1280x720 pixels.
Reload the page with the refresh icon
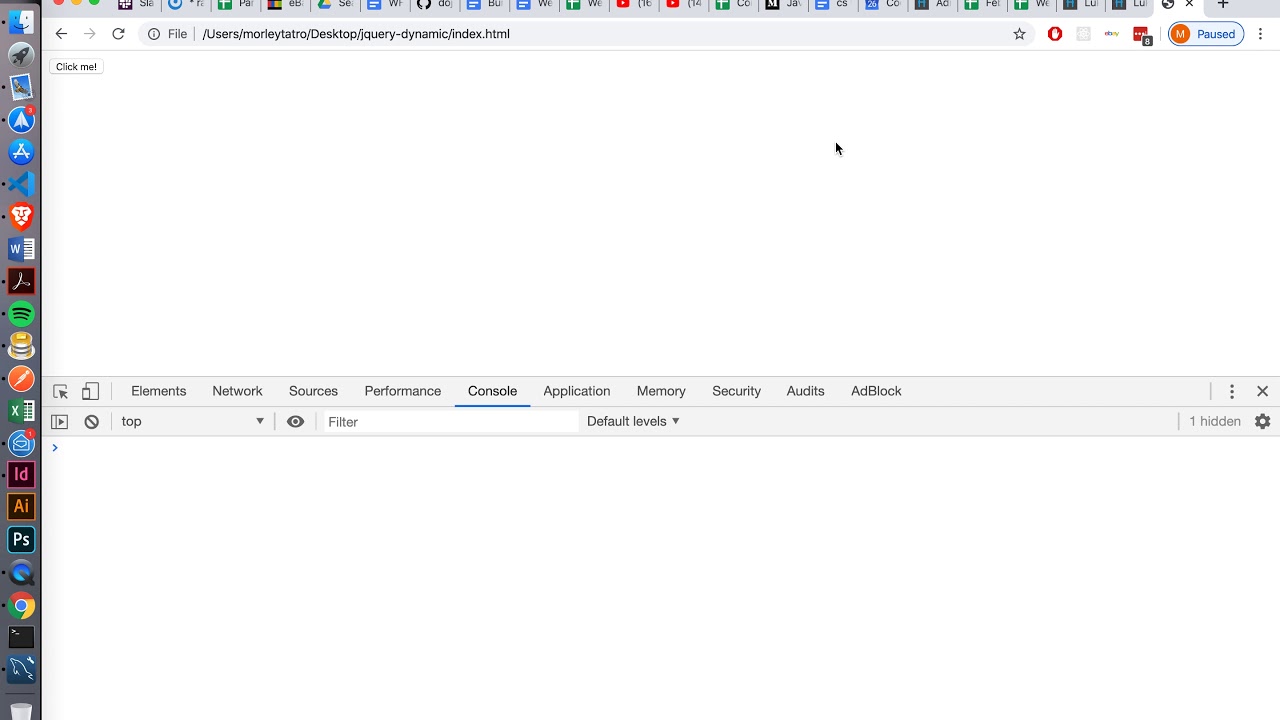click(118, 34)
